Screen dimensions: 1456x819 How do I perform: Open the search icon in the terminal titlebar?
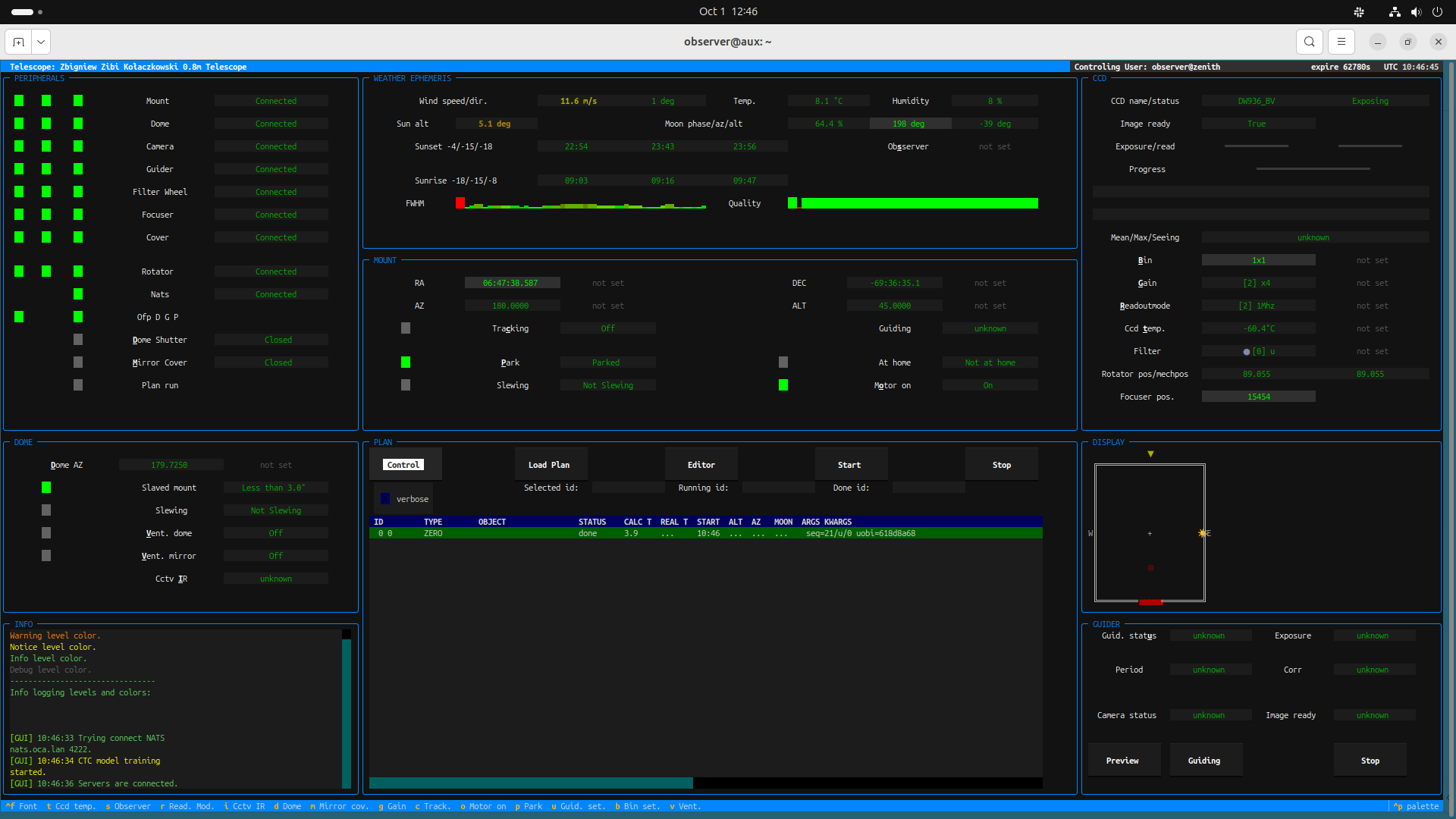pos(1309,42)
